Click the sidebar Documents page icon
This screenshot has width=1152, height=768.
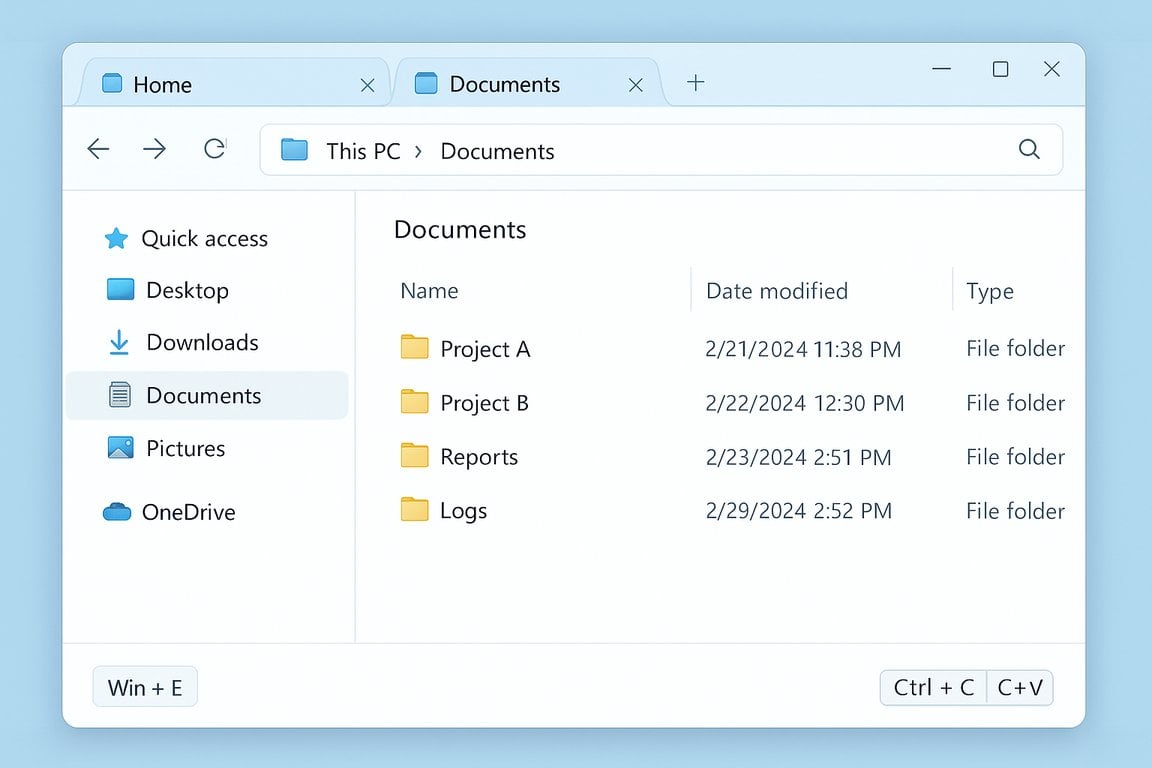(x=120, y=395)
